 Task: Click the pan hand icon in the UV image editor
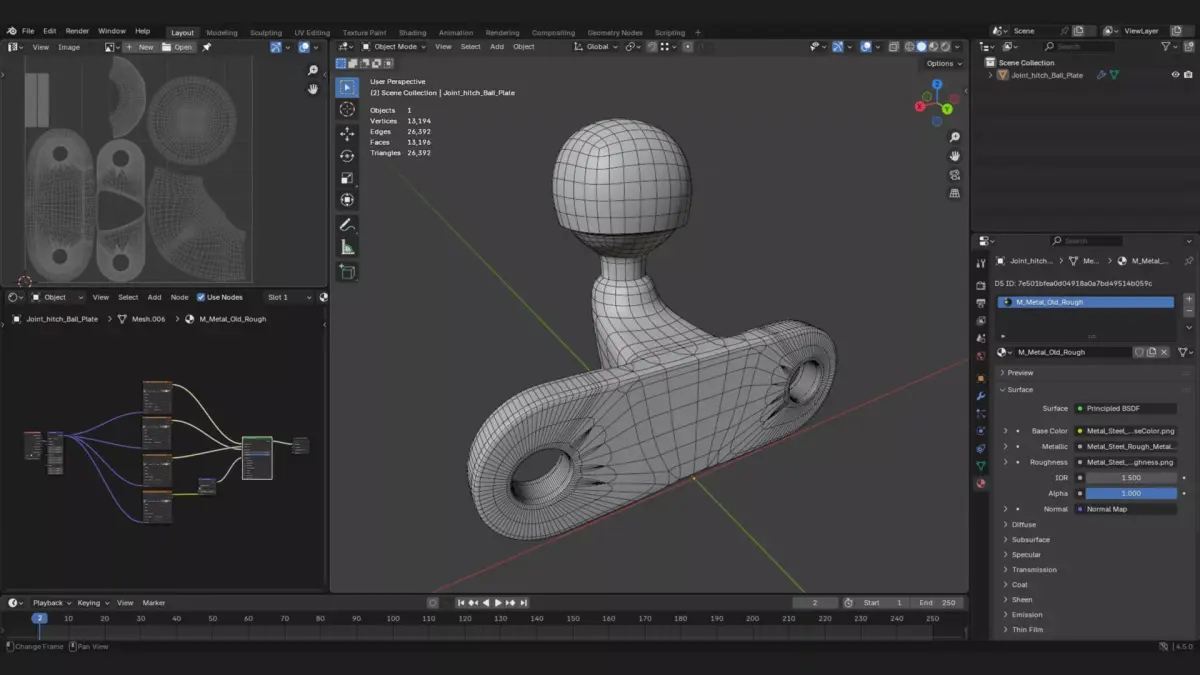point(313,89)
